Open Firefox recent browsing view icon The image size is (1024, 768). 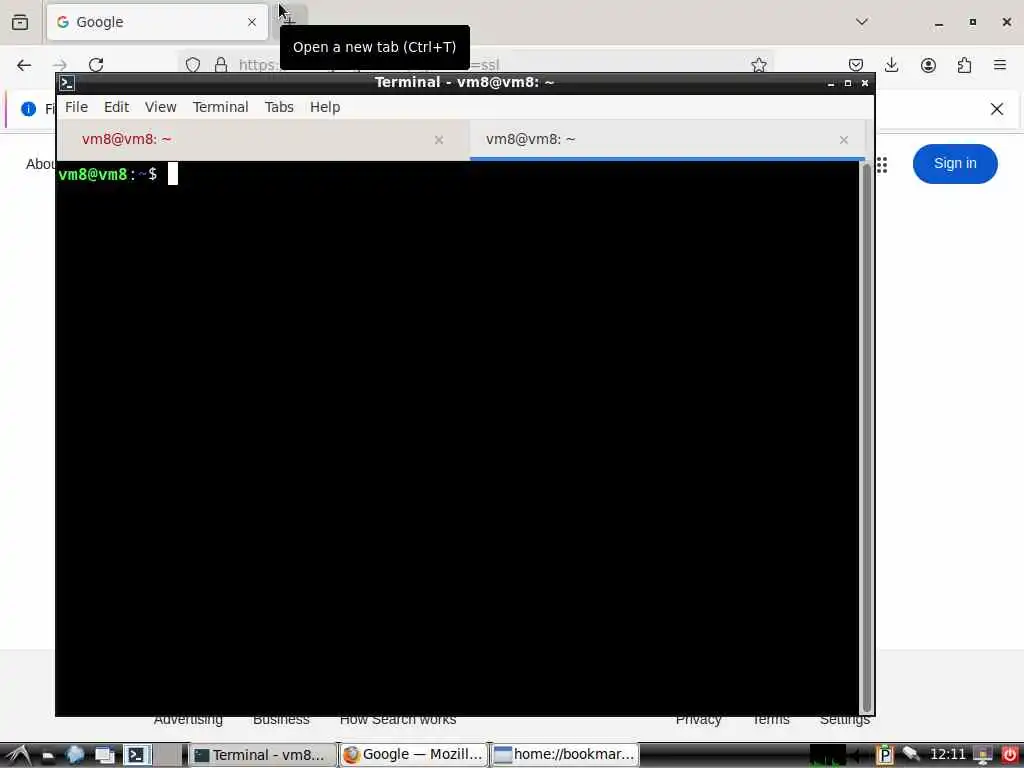pyautogui.click(x=20, y=22)
